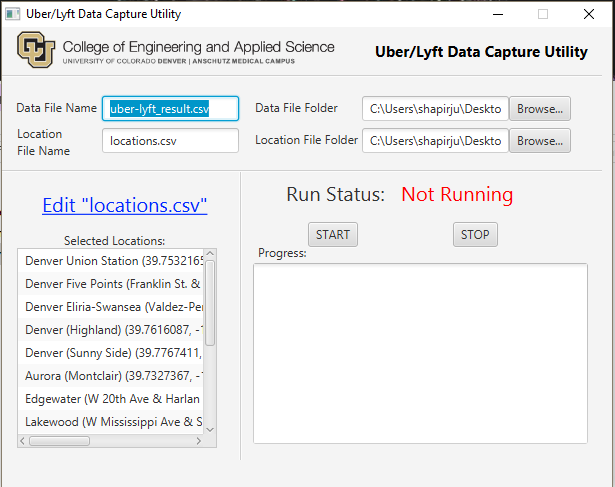The width and height of the screenshot is (615, 487).
Task: Click the app icon in the title bar
Action: (x=12, y=14)
